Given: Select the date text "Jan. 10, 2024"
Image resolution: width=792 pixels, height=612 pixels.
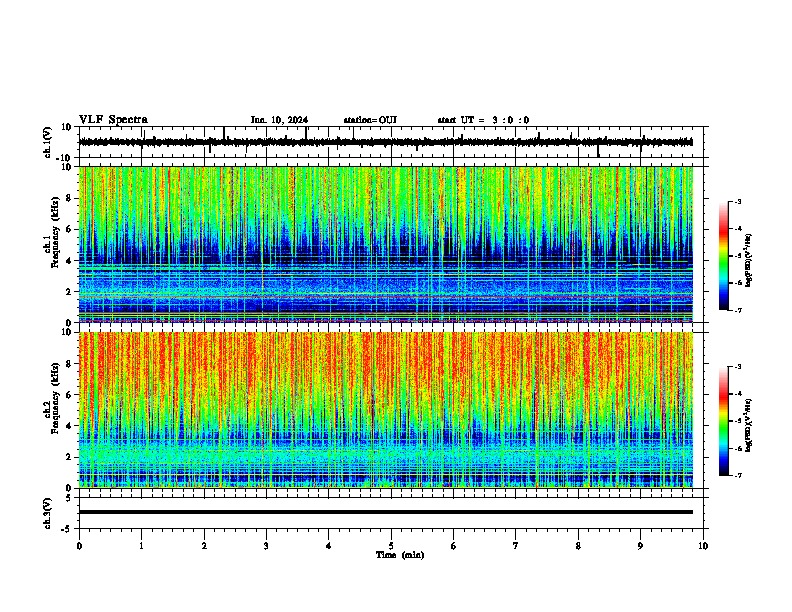Looking at the screenshot, I should tap(279, 120).
